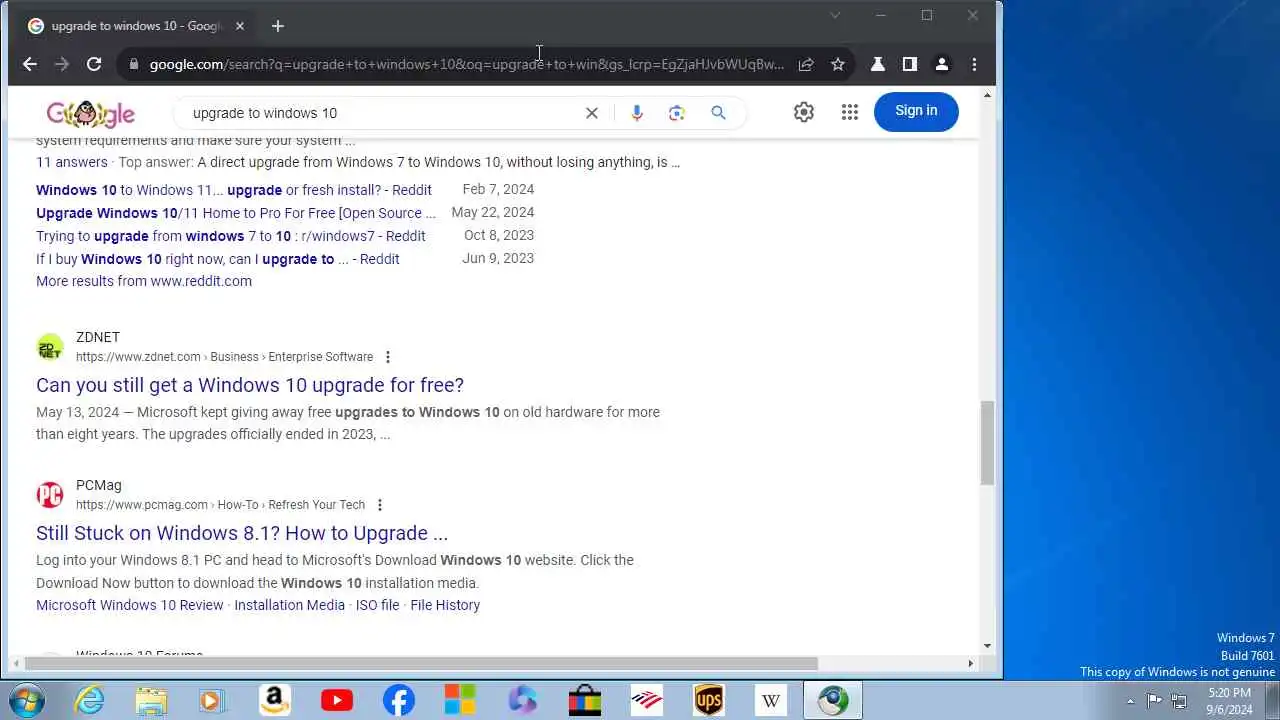Click the ZDNET site name
Image resolution: width=1280 pixels, height=720 pixels.
pos(98,337)
